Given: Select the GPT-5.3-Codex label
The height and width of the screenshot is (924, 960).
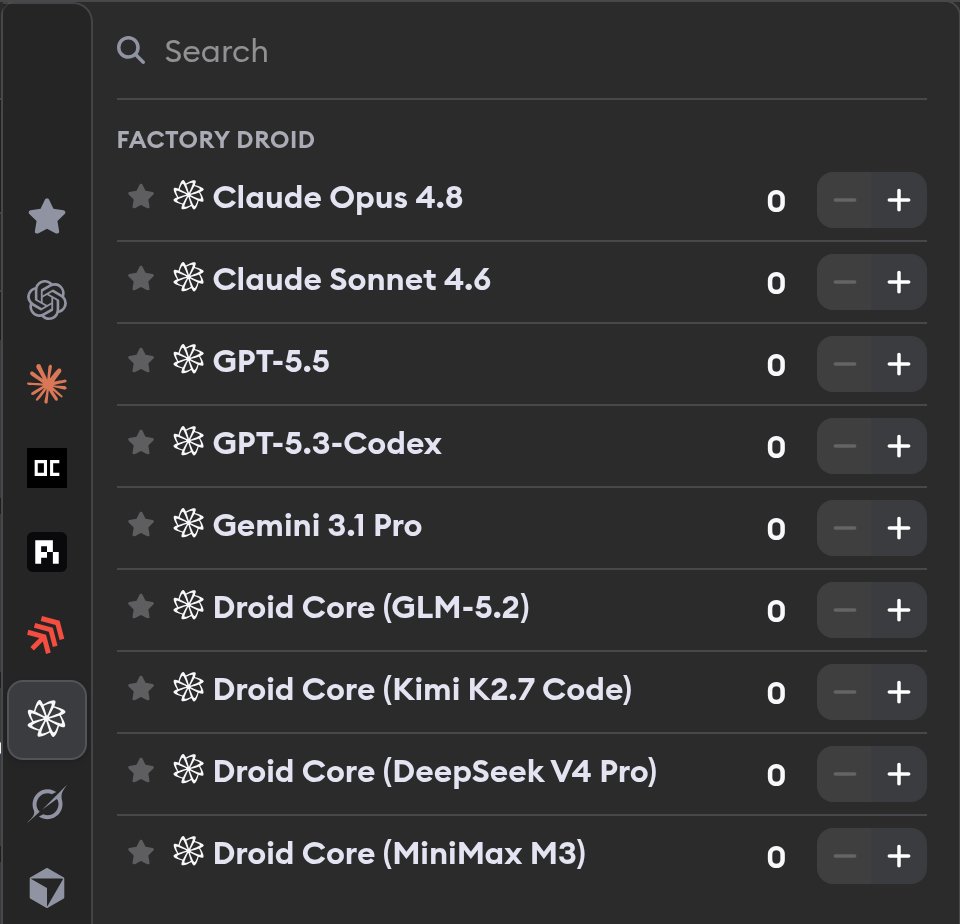Looking at the screenshot, I should pos(327,444).
